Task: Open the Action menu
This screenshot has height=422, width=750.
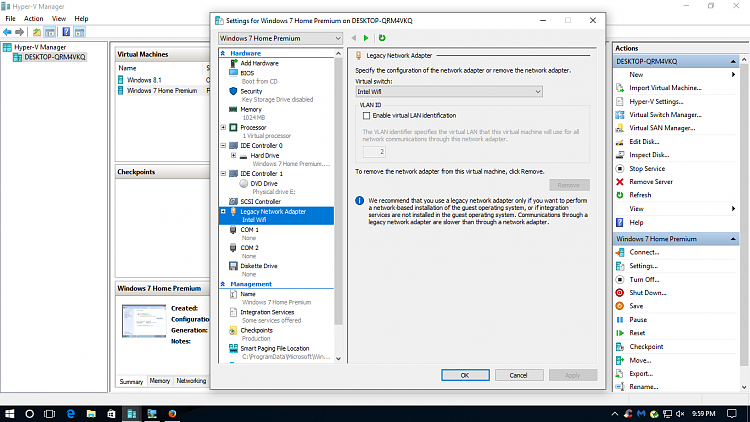Action: [x=33, y=19]
